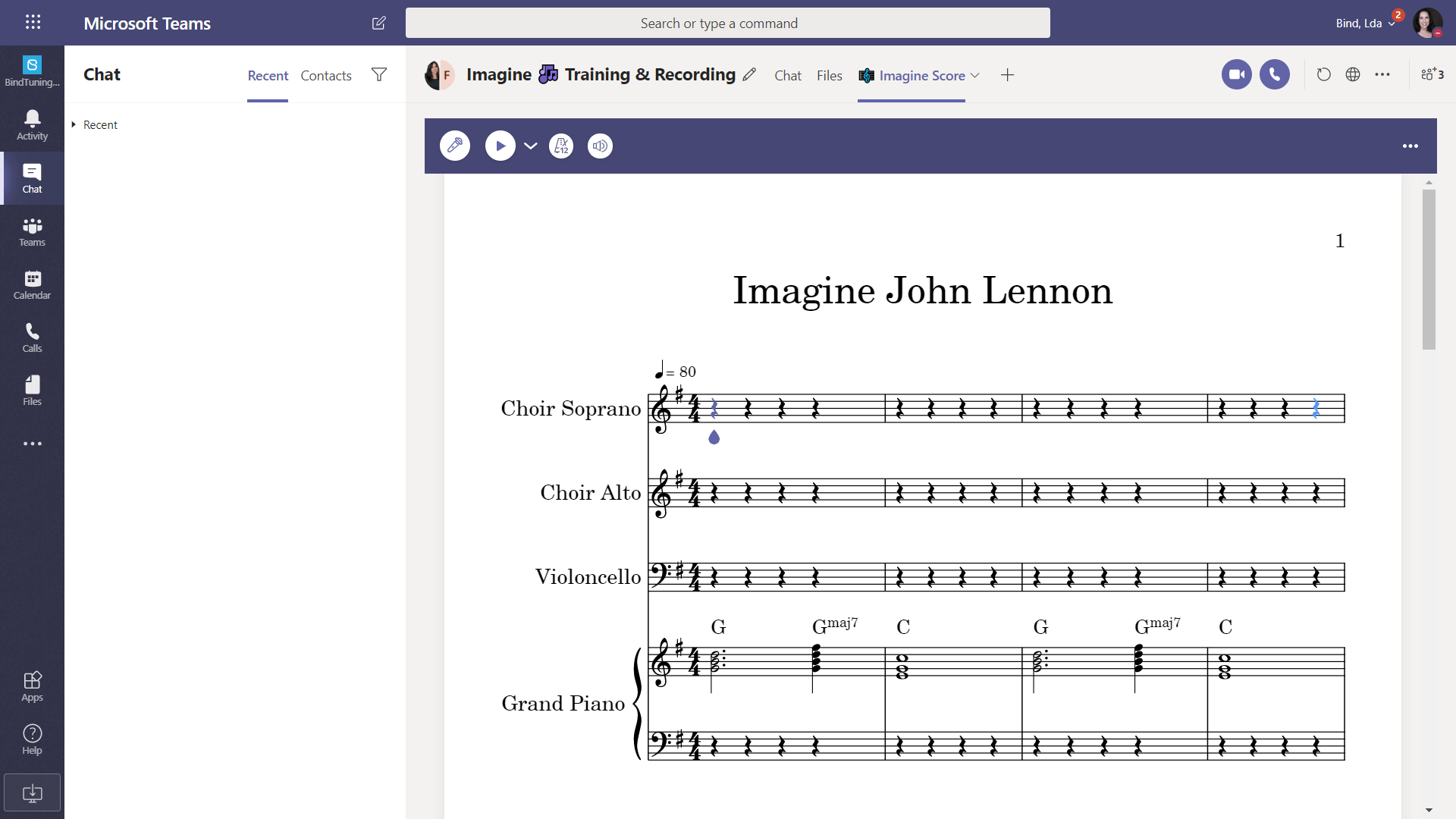Click the page number 1

pyautogui.click(x=1340, y=241)
